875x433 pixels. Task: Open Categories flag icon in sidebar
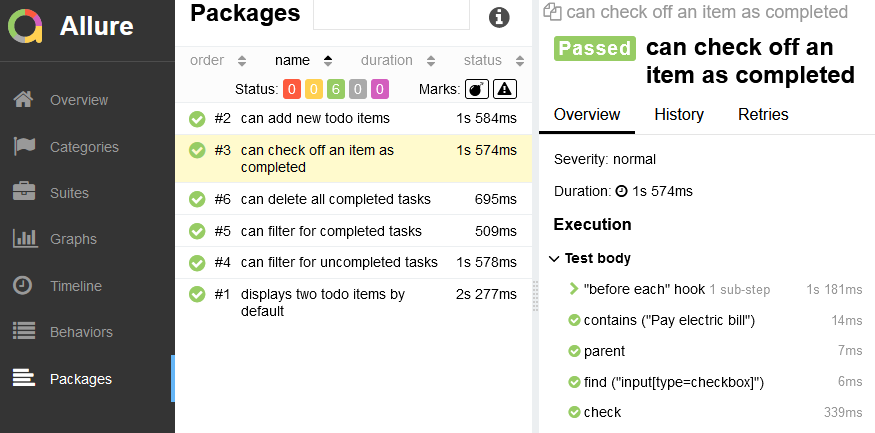pos(24,147)
